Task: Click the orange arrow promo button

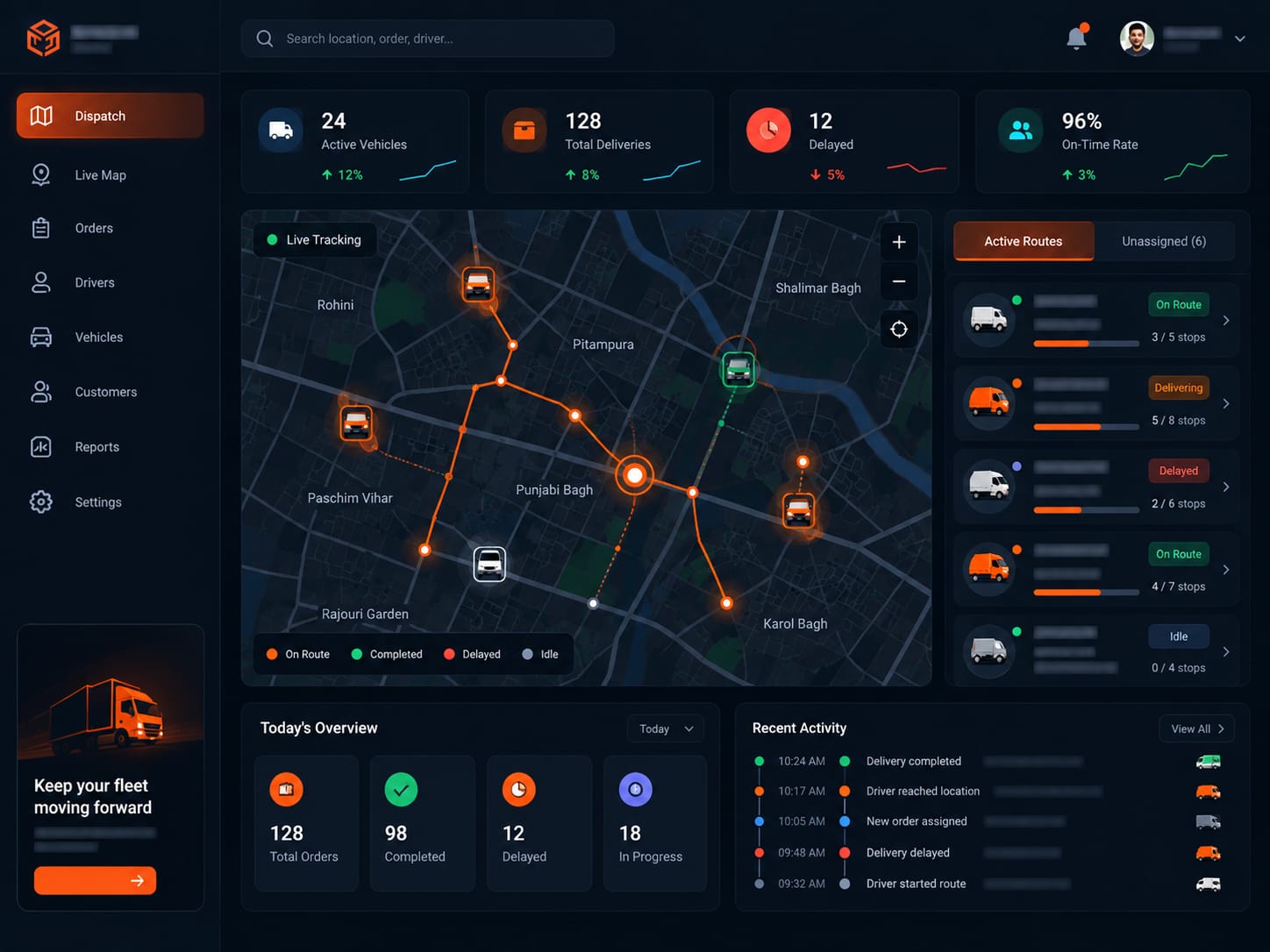Action: [x=95, y=880]
